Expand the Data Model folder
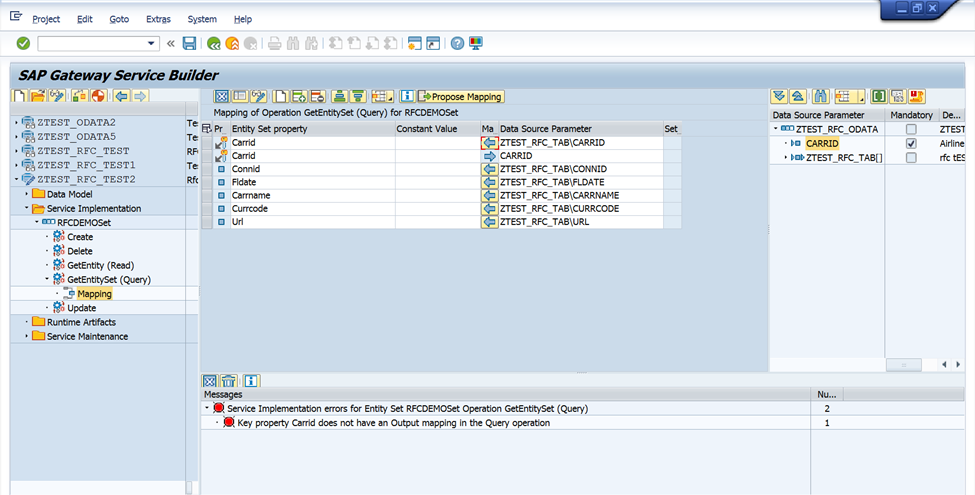 pyautogui.click(x=27, y=194)
